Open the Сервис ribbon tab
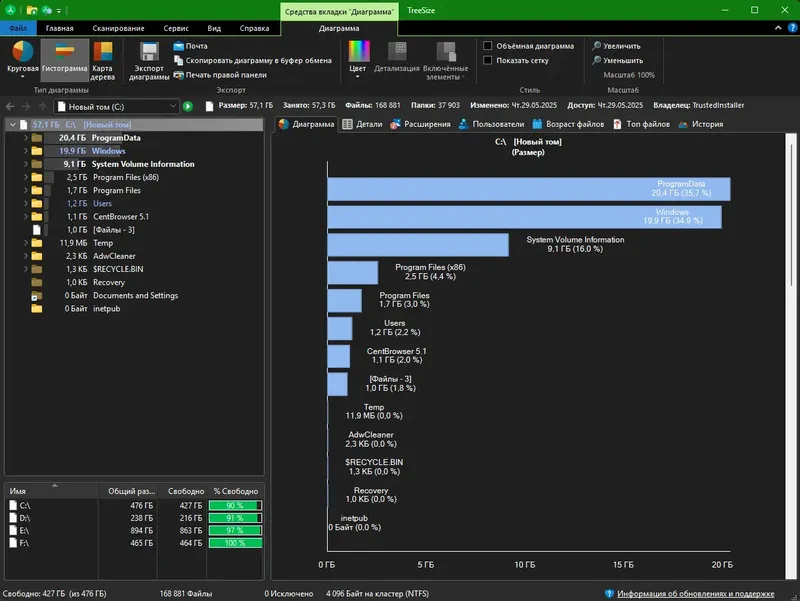Screen dimensions: 800x601 tap(176, 28)
